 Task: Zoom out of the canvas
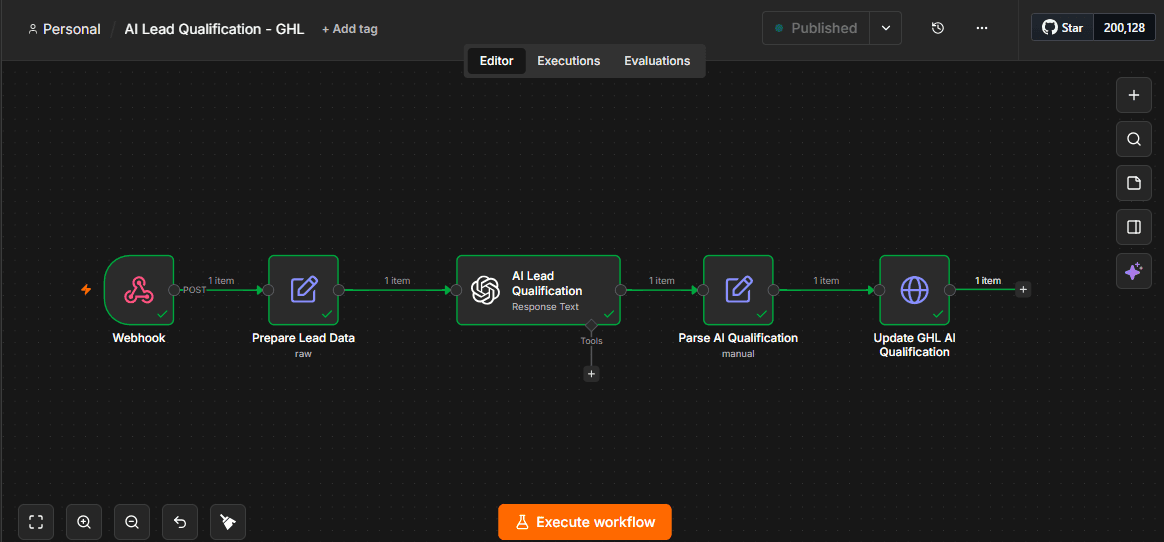[x=132, y=522]
